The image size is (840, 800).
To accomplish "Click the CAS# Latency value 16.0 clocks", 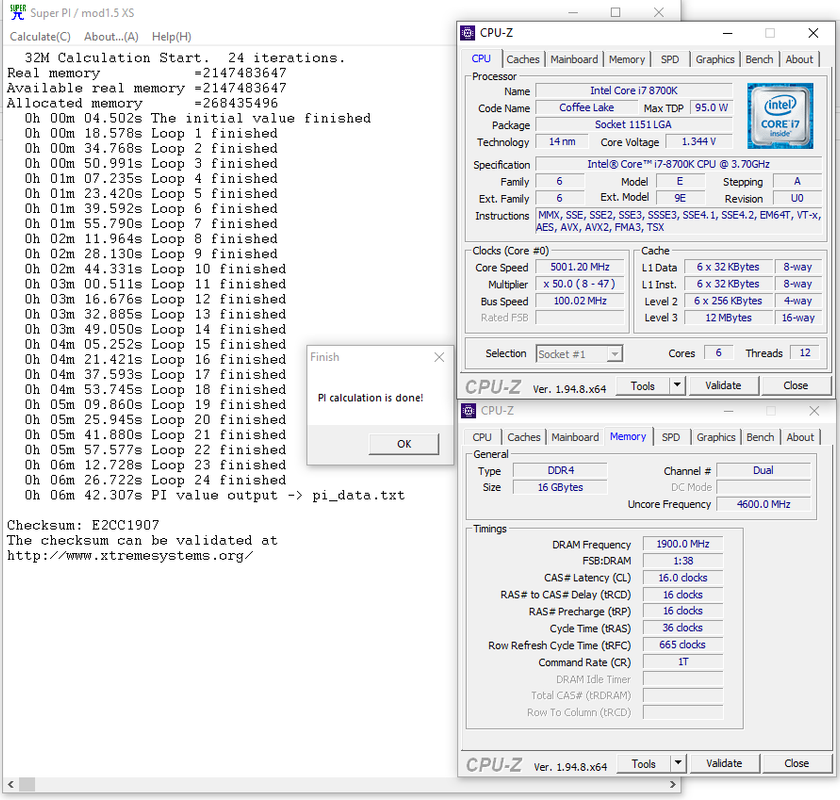I will [682, 578].
